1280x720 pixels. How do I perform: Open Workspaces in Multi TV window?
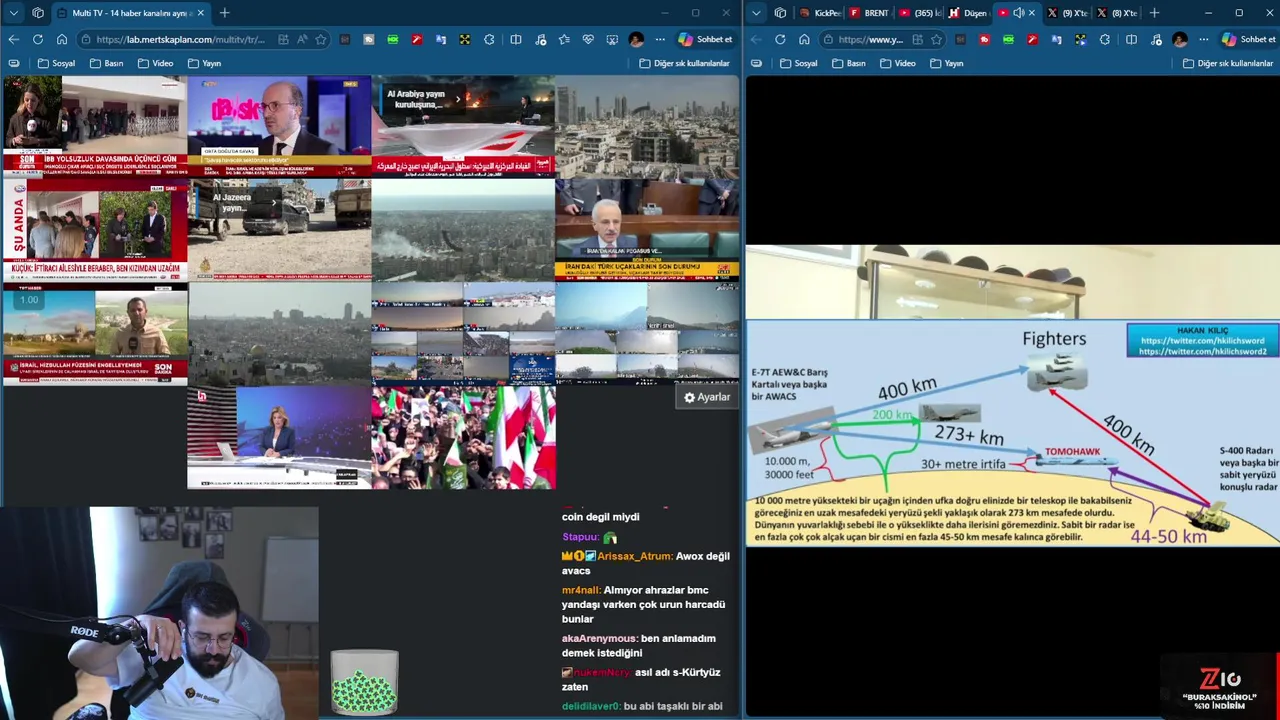[x=38, y=13]
